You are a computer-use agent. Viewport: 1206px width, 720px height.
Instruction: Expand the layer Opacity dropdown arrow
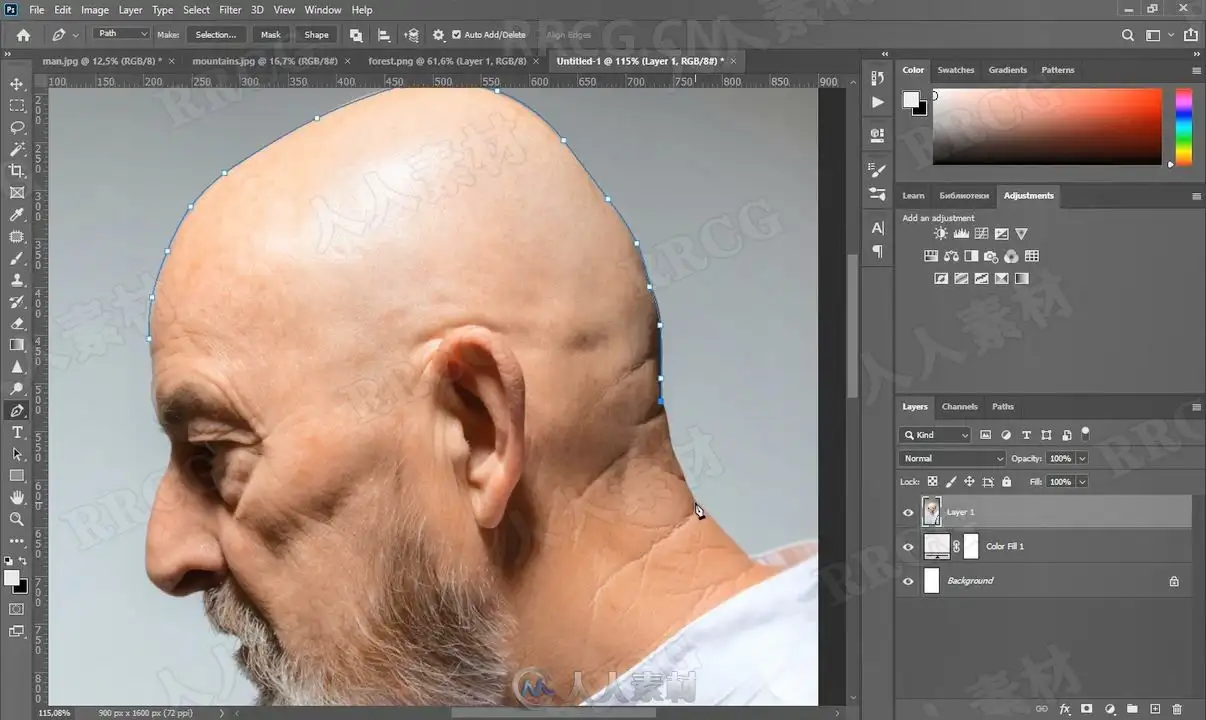coord(1082,458)
